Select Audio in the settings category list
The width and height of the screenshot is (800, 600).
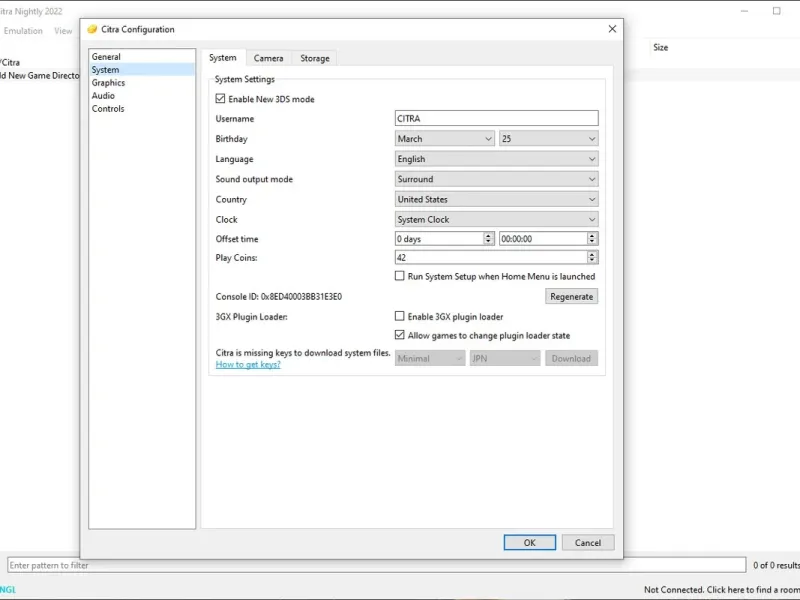pyautogui.click(x=141, y=95)
